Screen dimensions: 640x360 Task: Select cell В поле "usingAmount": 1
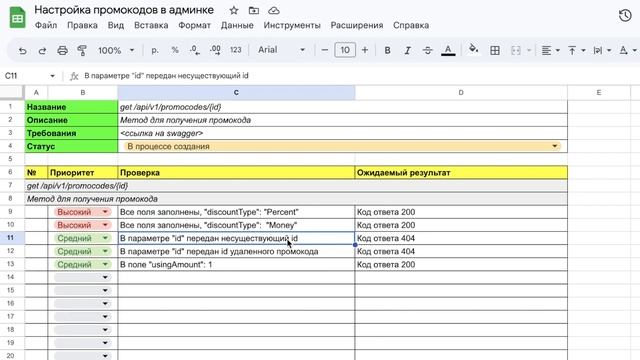click(x=236, y=264)
